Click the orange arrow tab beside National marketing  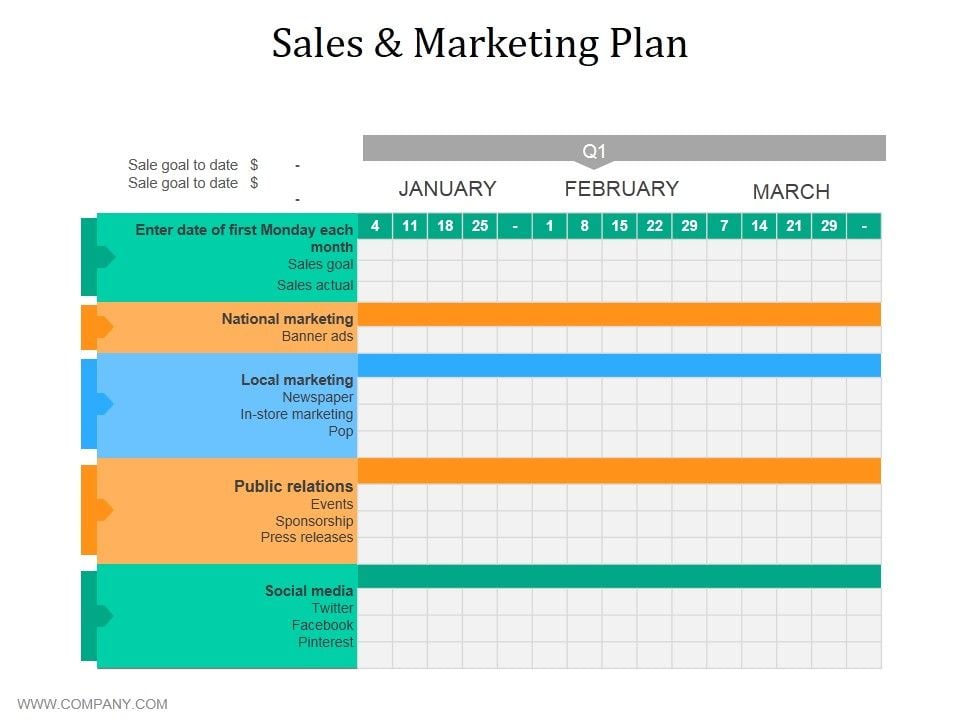(97, 328)
